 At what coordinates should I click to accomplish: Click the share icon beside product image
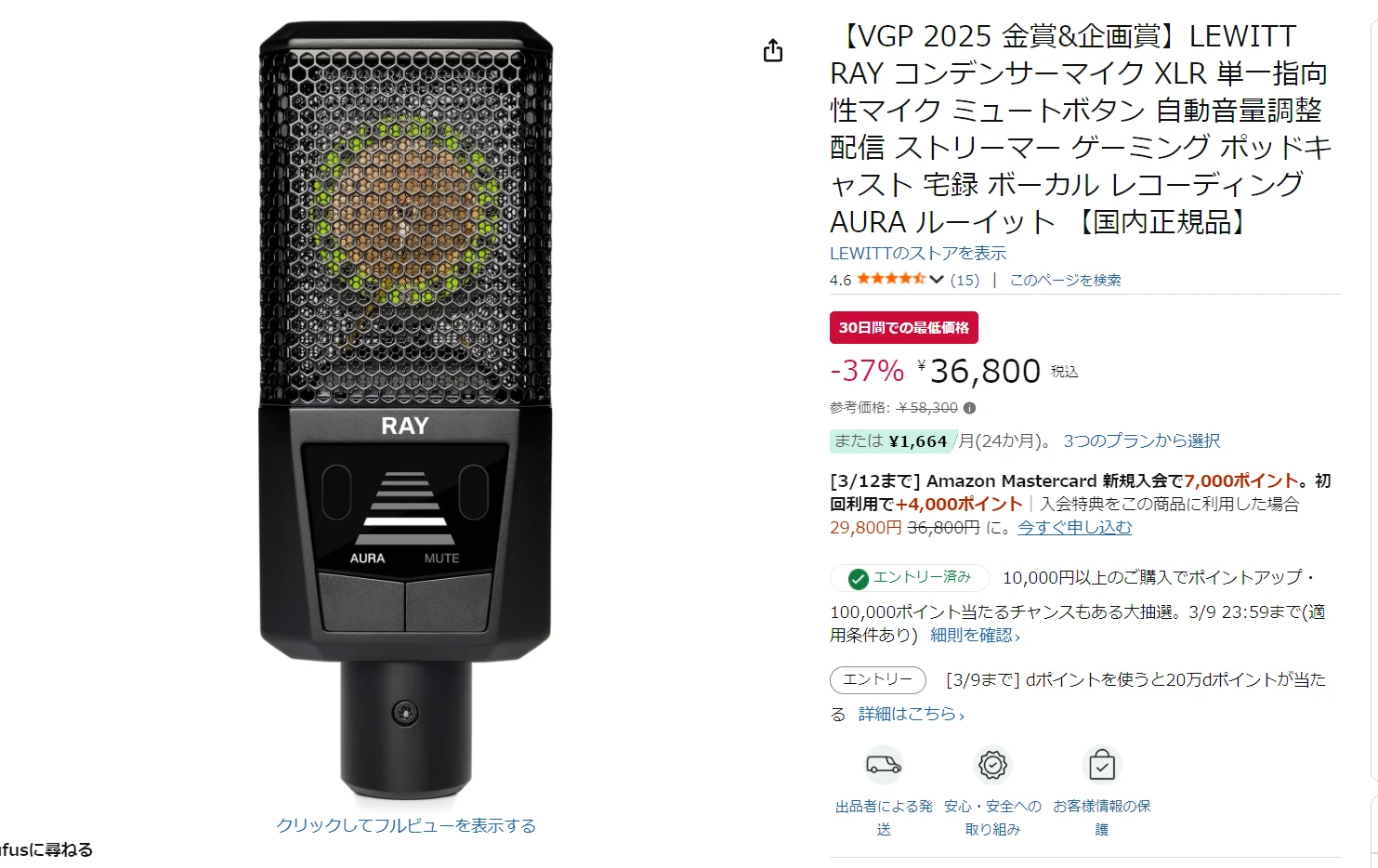point(773,50)
